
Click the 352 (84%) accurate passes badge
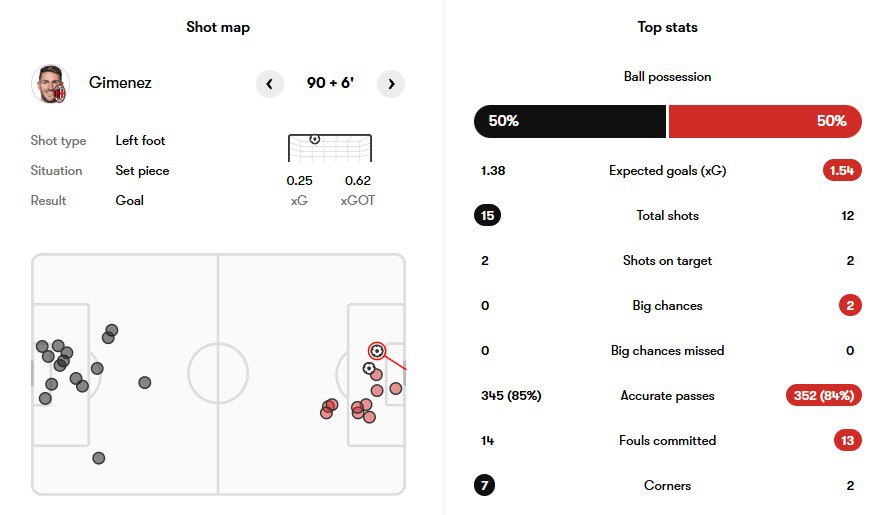(x=823, y=395)
